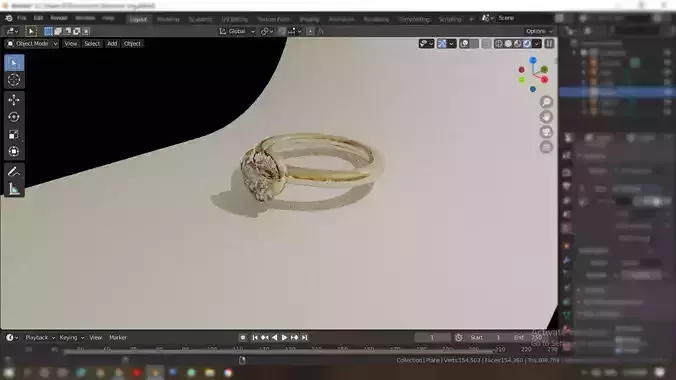Toggle viewport gizmos display
The image size is (676, 380).
point(442,44)
